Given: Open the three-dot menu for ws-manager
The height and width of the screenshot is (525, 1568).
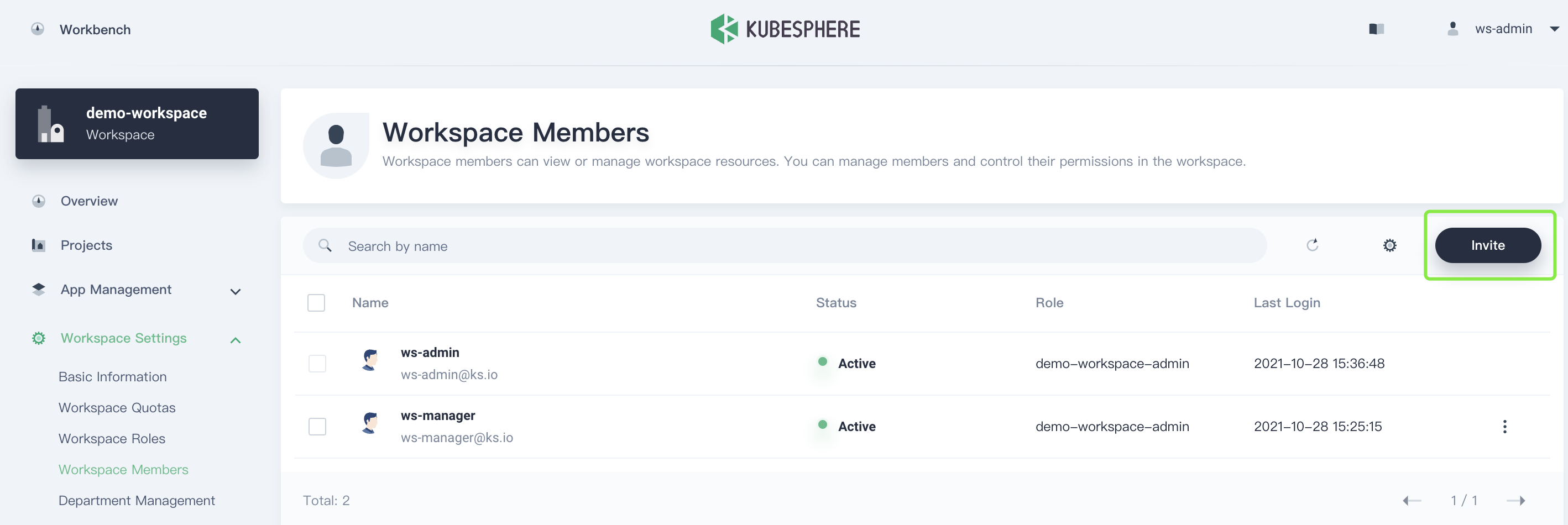Looking at the screenshot, I should point(1505,427).
